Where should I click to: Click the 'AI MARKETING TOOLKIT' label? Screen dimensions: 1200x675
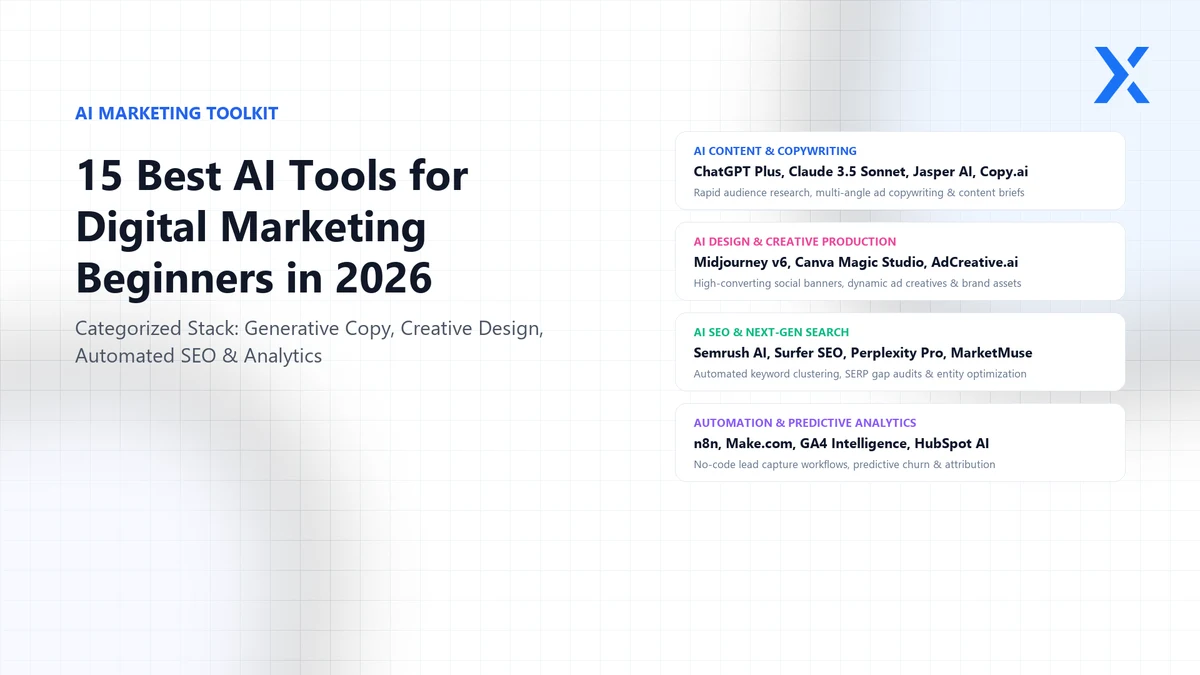coord(177,113)
